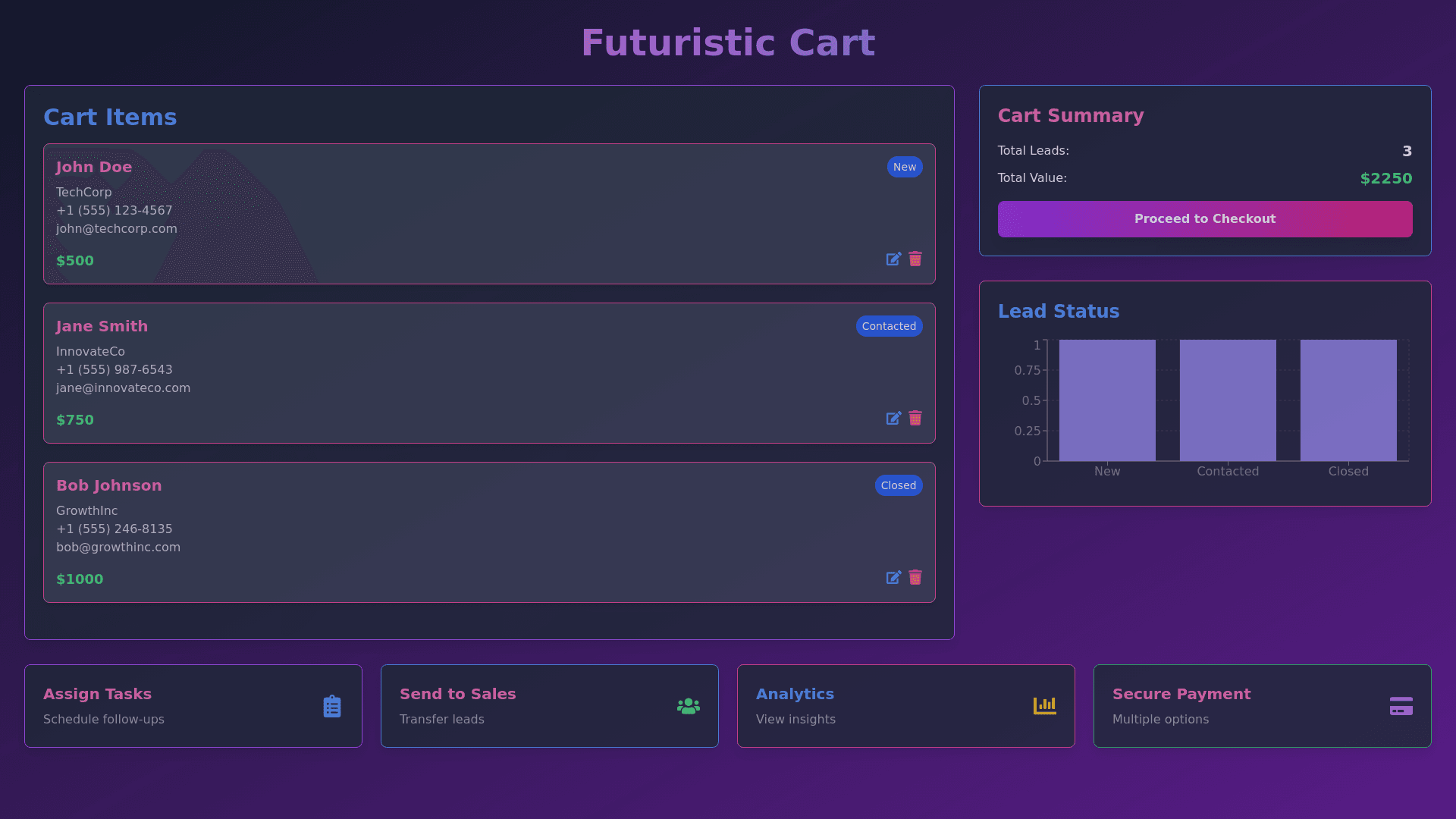Click the Send to Sales people icon
Image resolution: width=1456 pixels, height=819 pixels.
pyautogui.click(x=688, y=706)
